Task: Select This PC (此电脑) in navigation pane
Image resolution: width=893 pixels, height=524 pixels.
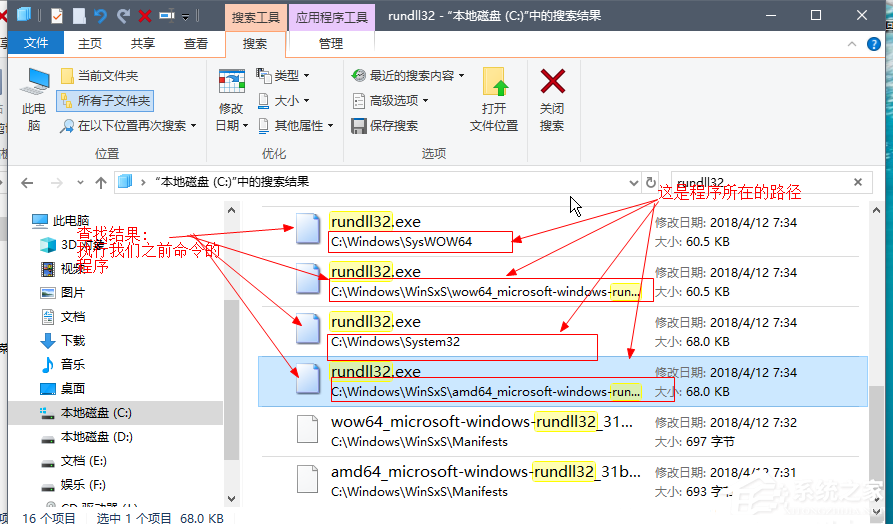Action: [x=61, y=220]
